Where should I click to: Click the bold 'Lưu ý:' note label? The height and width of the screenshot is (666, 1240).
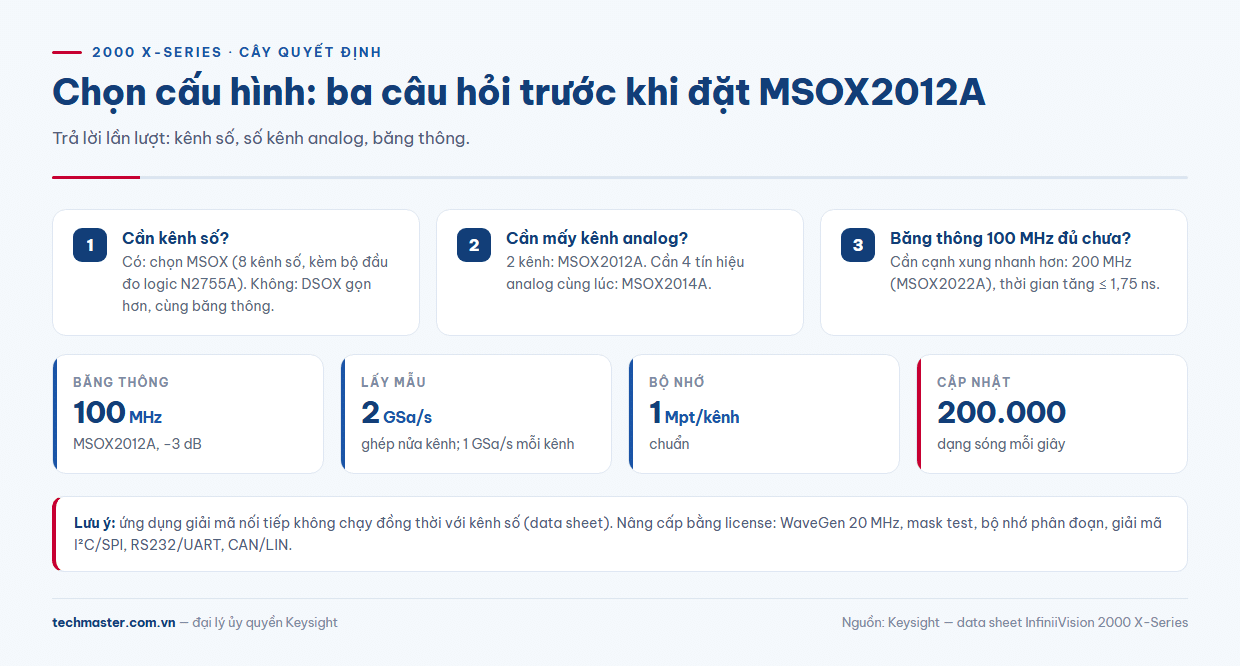tap(94, 523)
